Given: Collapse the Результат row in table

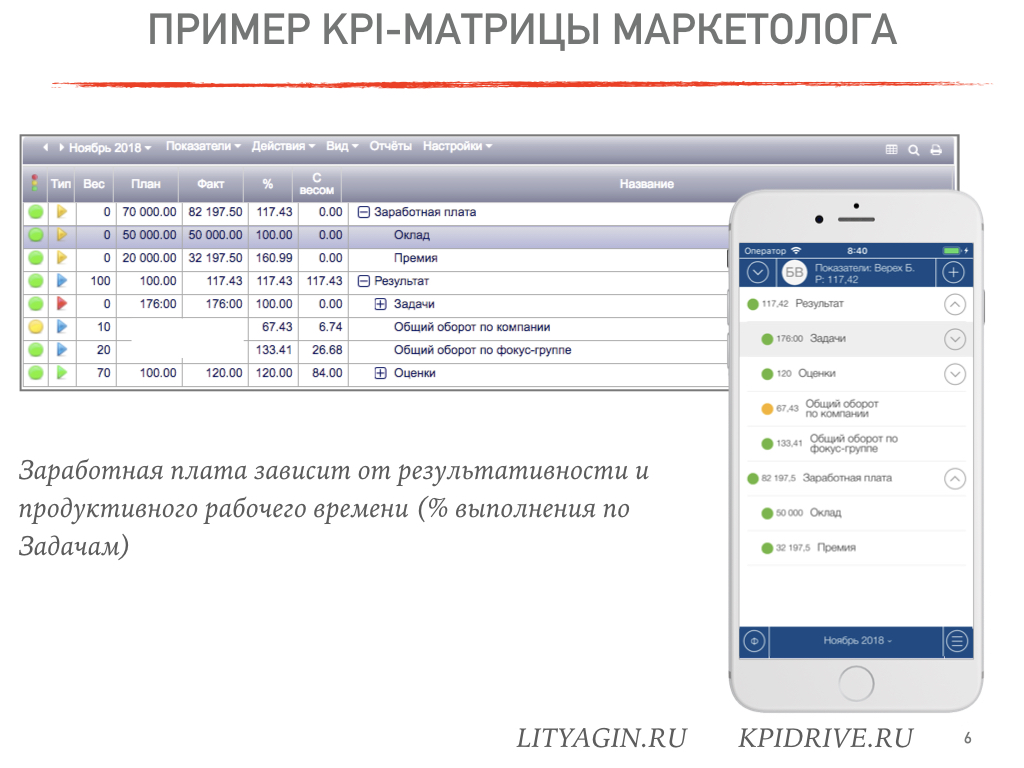Looking at the screenshot, I should [364, 281].
